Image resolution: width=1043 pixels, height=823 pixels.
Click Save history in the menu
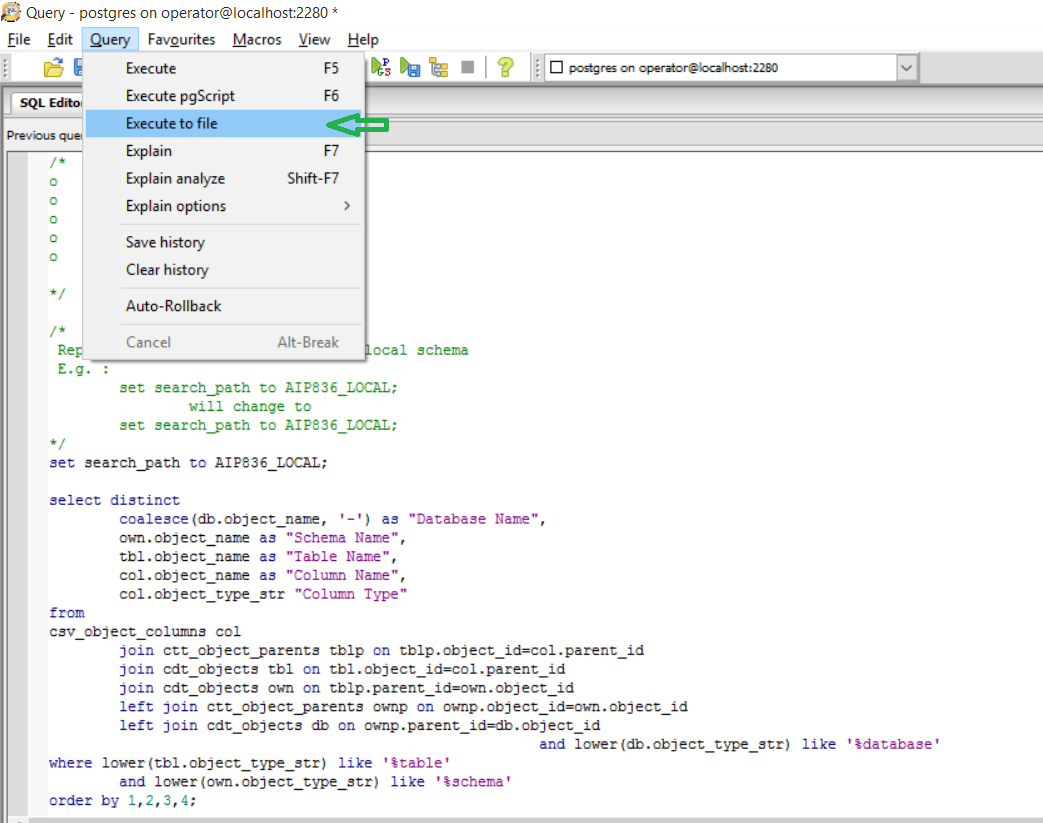point(165,242)
